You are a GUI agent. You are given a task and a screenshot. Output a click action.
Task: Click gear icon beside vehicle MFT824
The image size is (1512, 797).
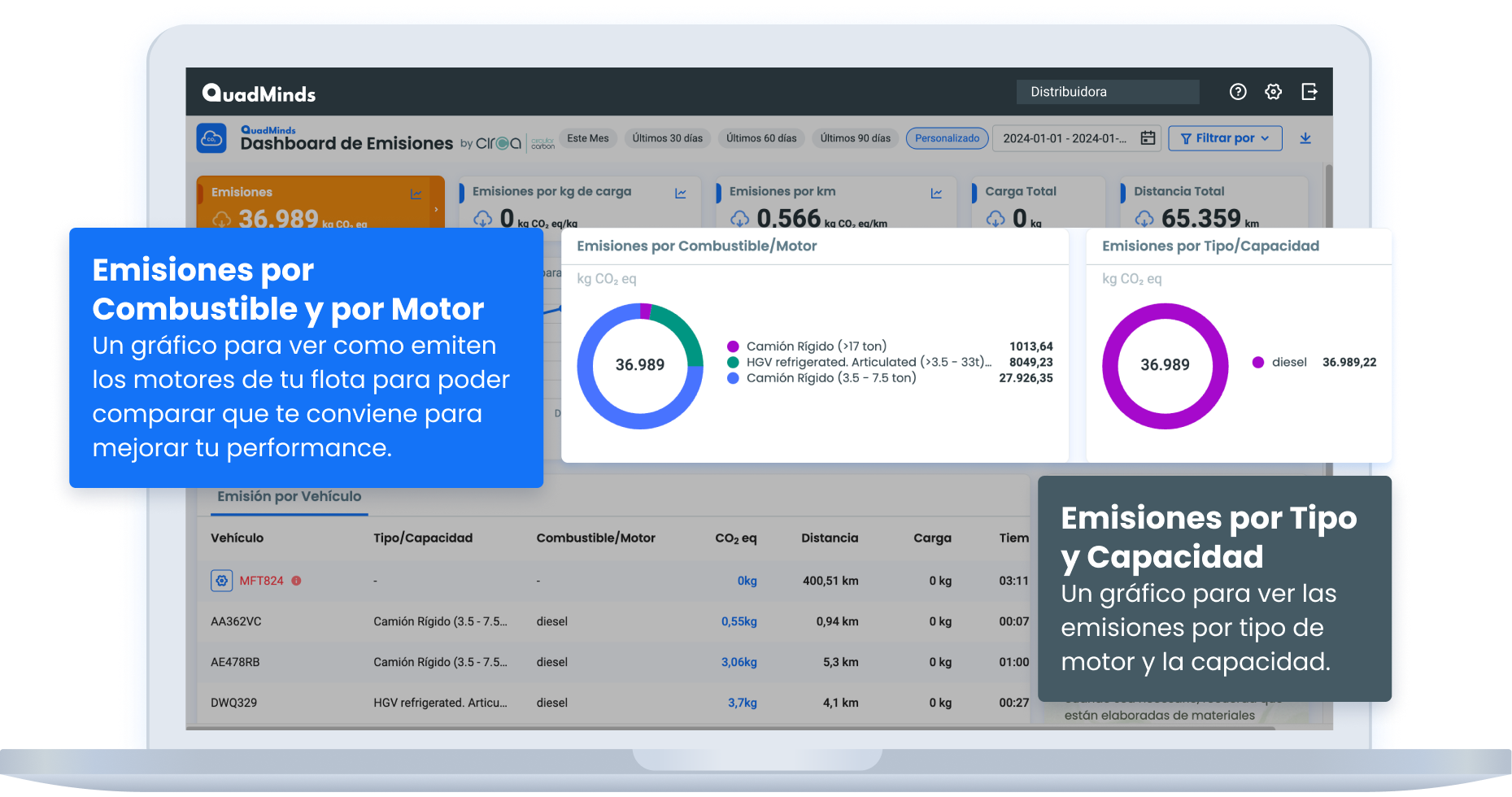(x=221, y=581)
